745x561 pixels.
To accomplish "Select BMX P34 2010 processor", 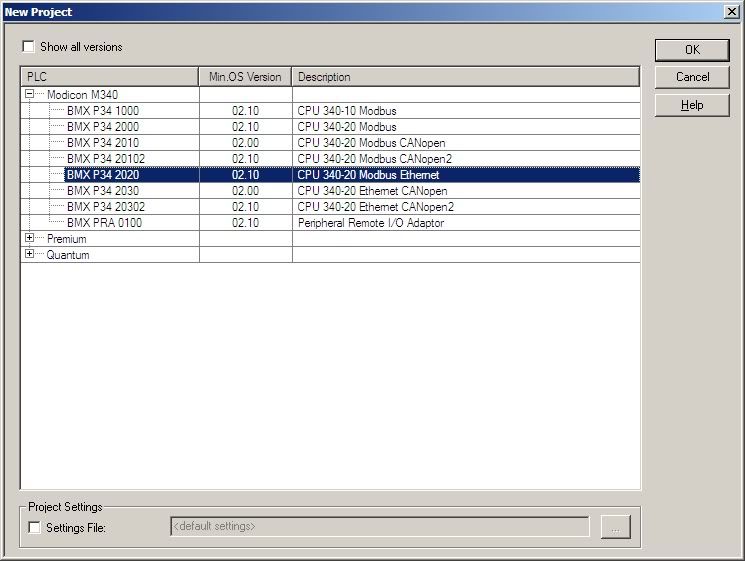I will point(103,143).
